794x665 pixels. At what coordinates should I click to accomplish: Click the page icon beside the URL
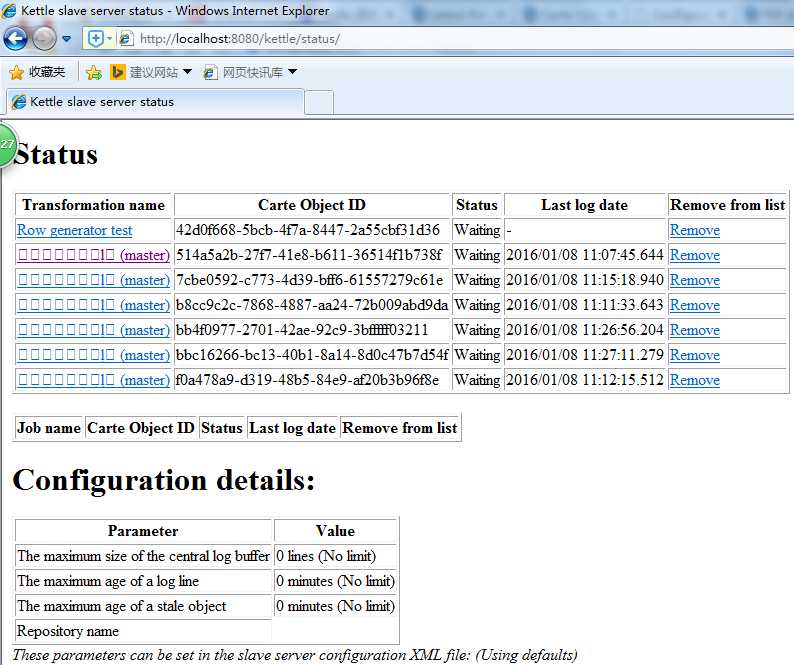(126, 38)
